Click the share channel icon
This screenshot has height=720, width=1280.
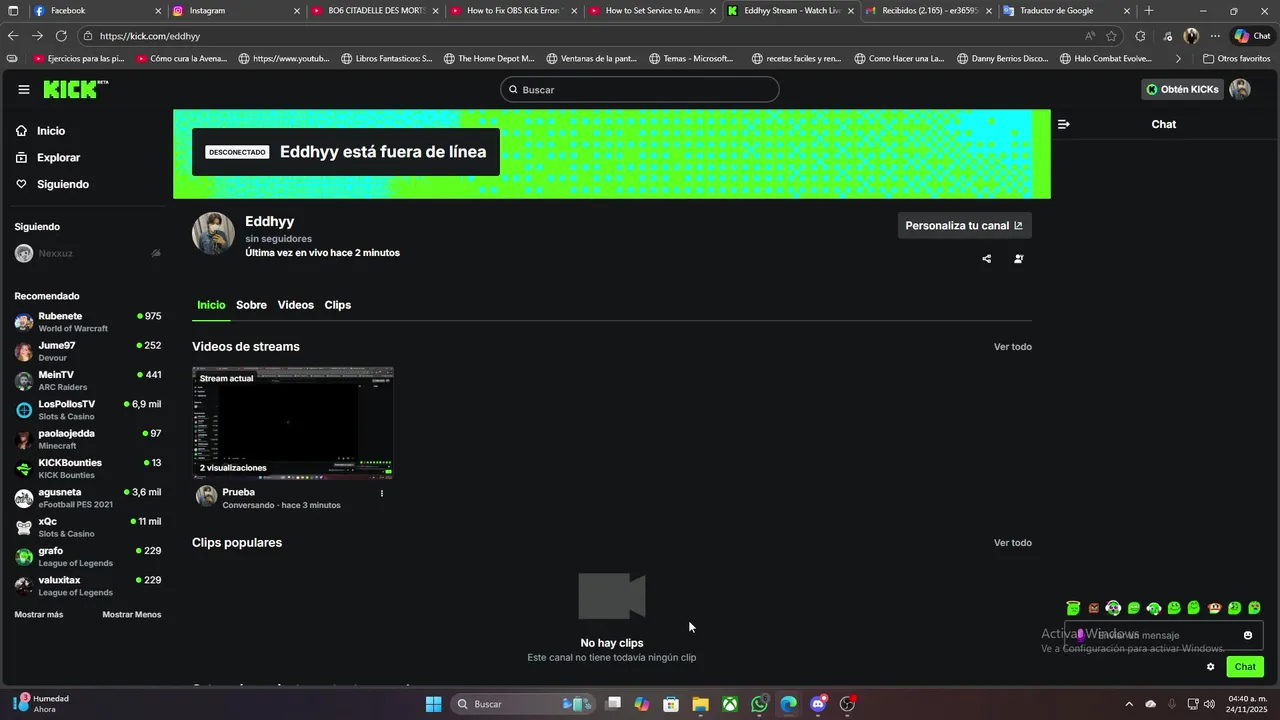tap(986, 259)
